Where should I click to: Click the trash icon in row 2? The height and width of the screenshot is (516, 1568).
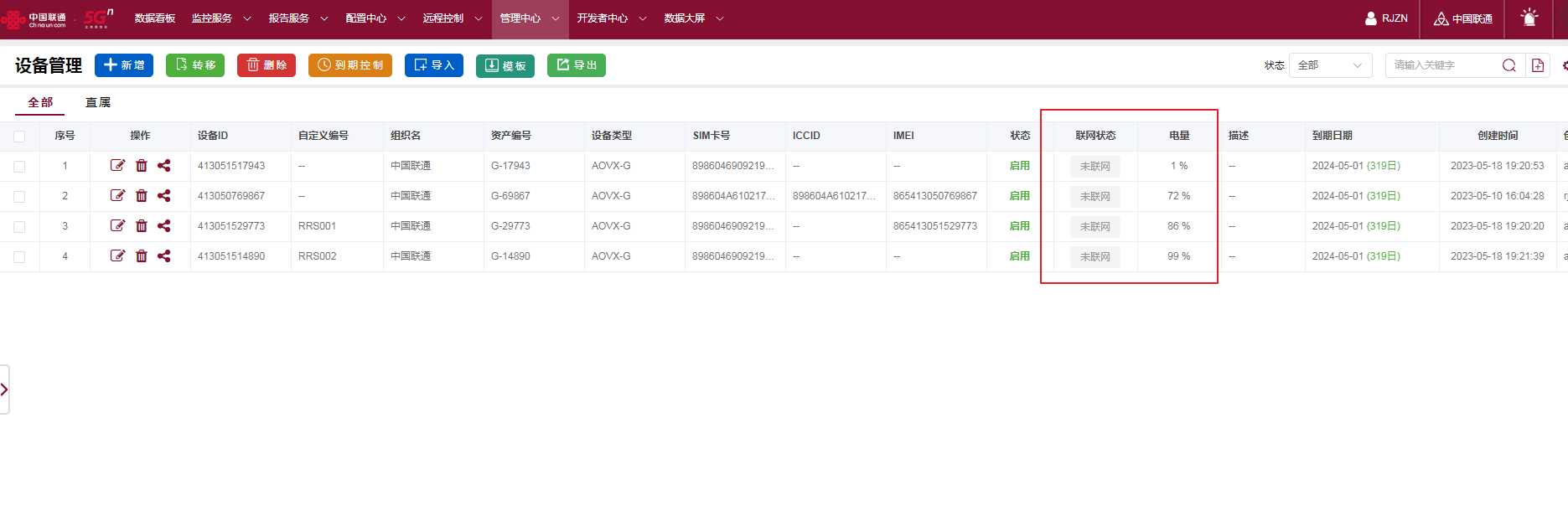click(142, 196)
